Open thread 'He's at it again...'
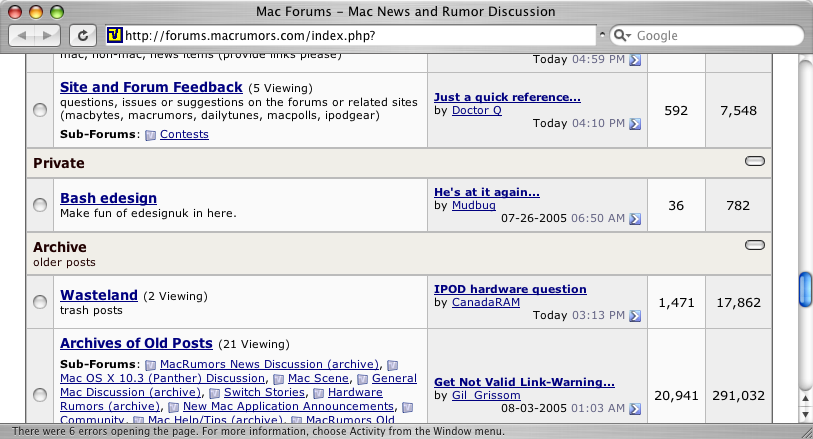The height and width of the screenshot is (439, 813). (487, 192)
